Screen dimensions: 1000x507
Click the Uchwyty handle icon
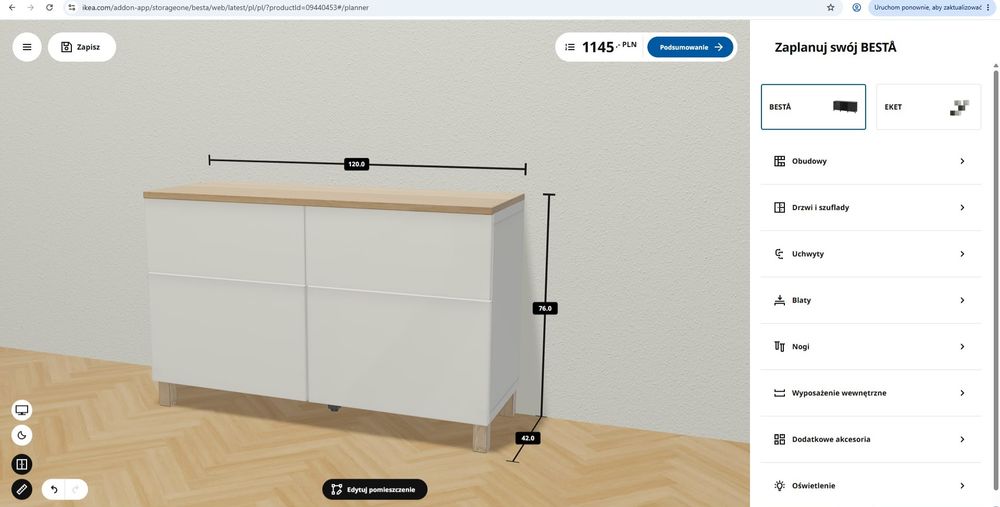(x=779, y=254)
